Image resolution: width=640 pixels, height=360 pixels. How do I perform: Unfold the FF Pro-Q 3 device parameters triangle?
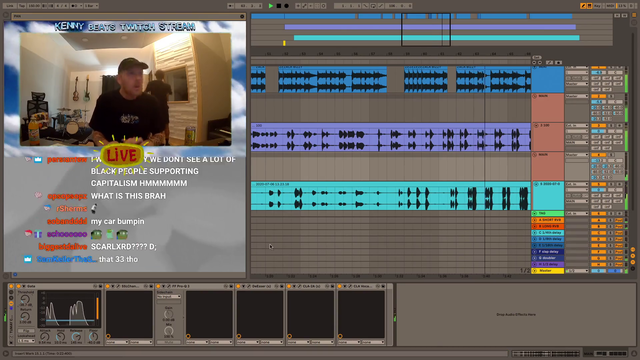click(164, 287)
